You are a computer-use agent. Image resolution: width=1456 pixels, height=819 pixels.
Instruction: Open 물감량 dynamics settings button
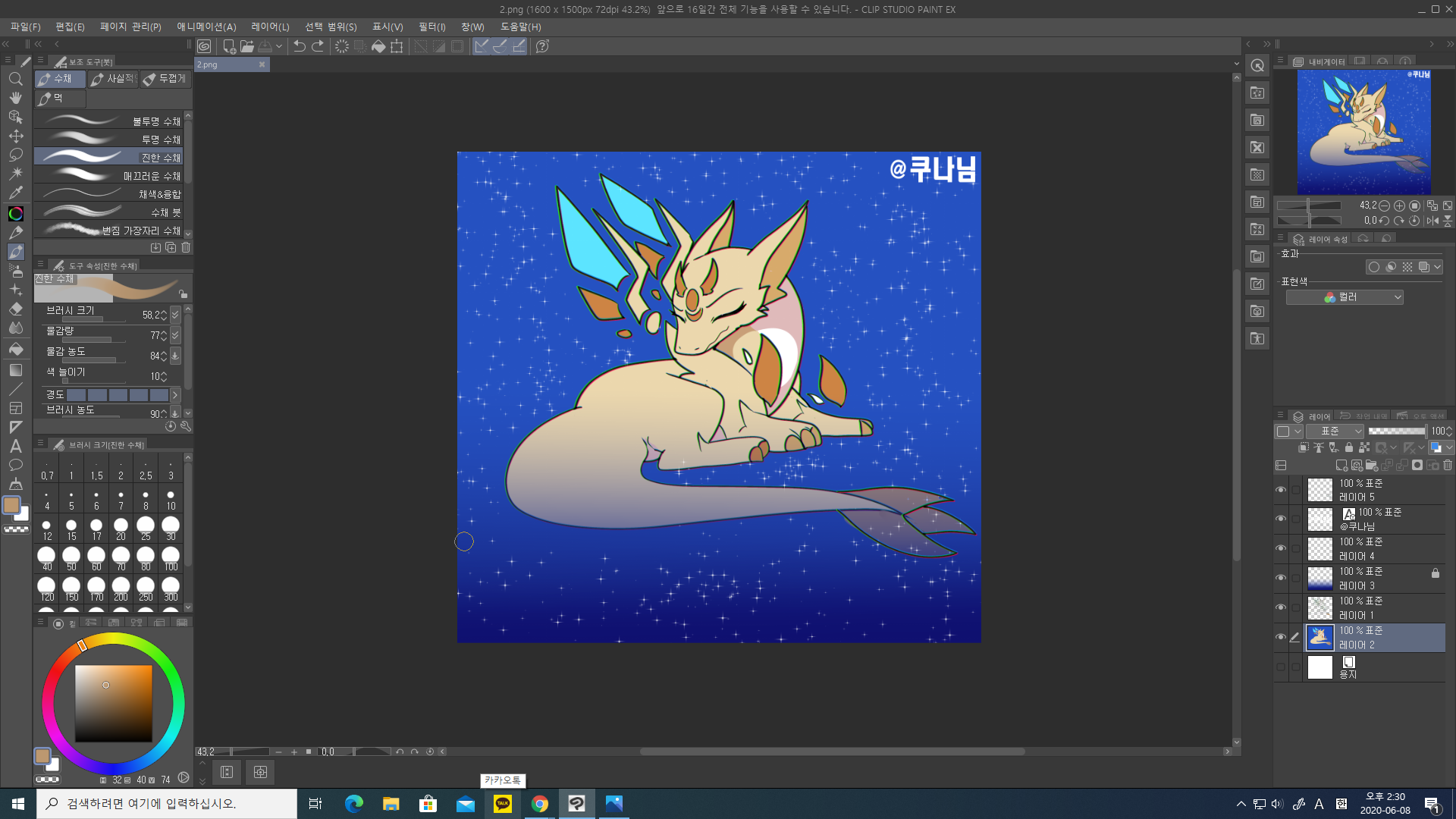[175, 335]
